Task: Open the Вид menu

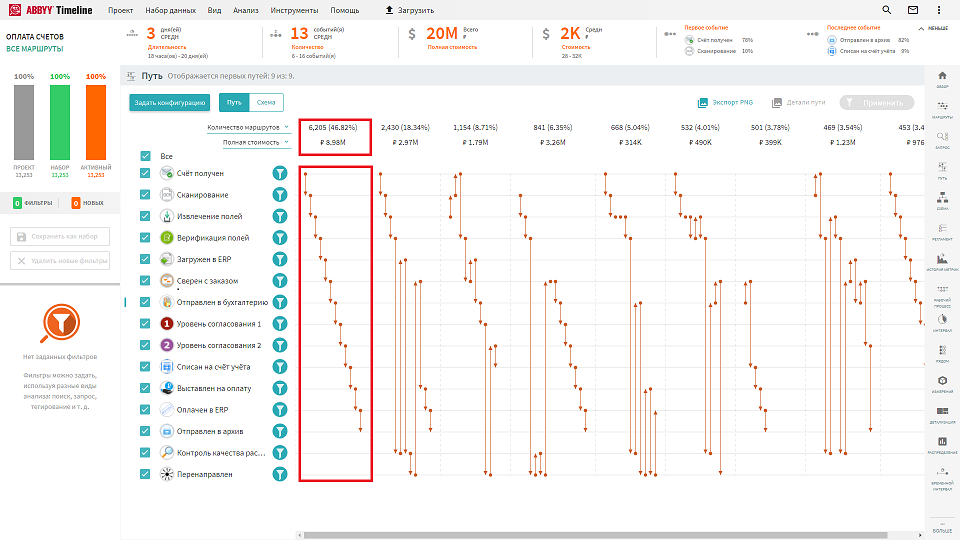Action: click(x=214, y=10)
